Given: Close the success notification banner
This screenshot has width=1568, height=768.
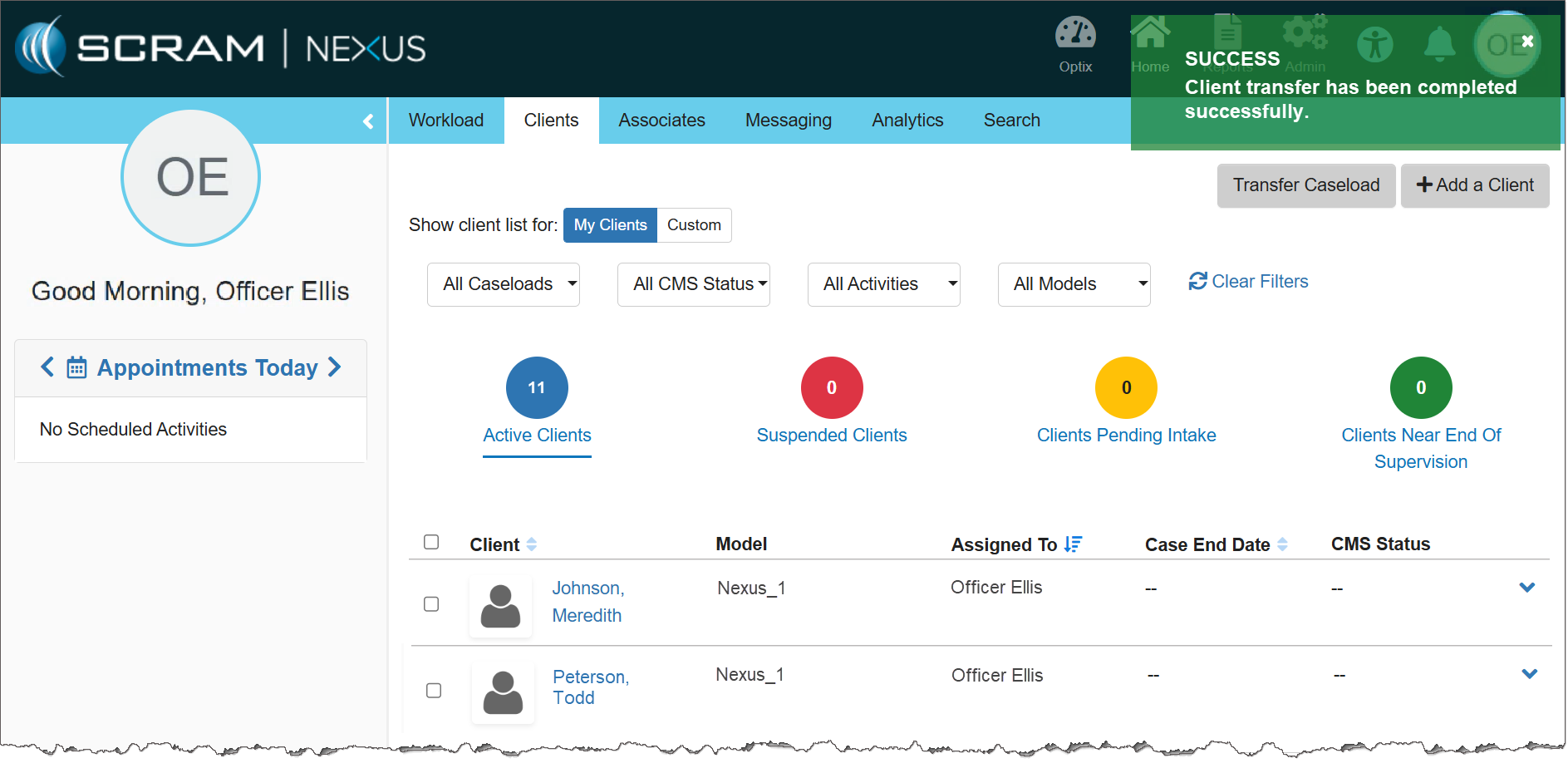Looking at the screenshot, I should click(x=1526, y=42).
